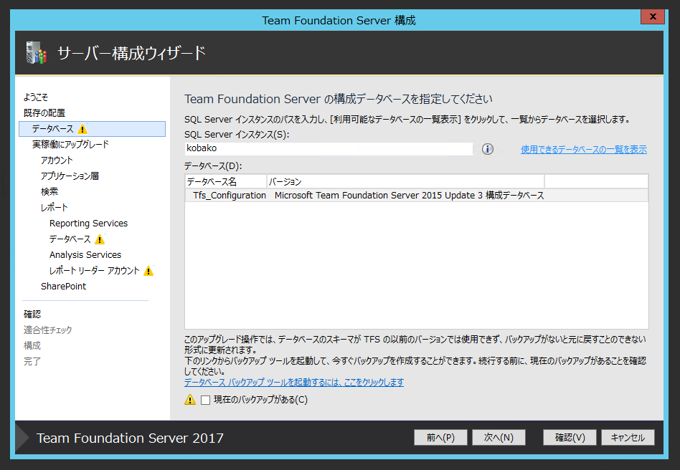
Task: Select 完了 in the sidebar
Action: 32,361
